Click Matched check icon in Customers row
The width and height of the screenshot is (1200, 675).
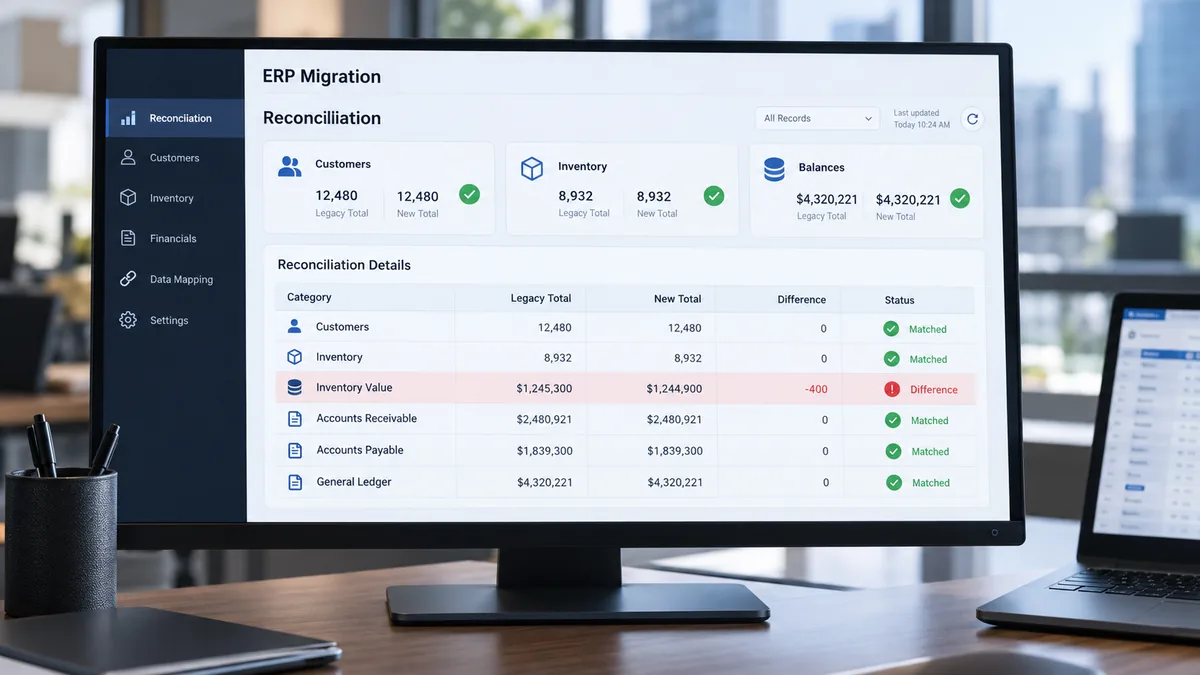890,328
